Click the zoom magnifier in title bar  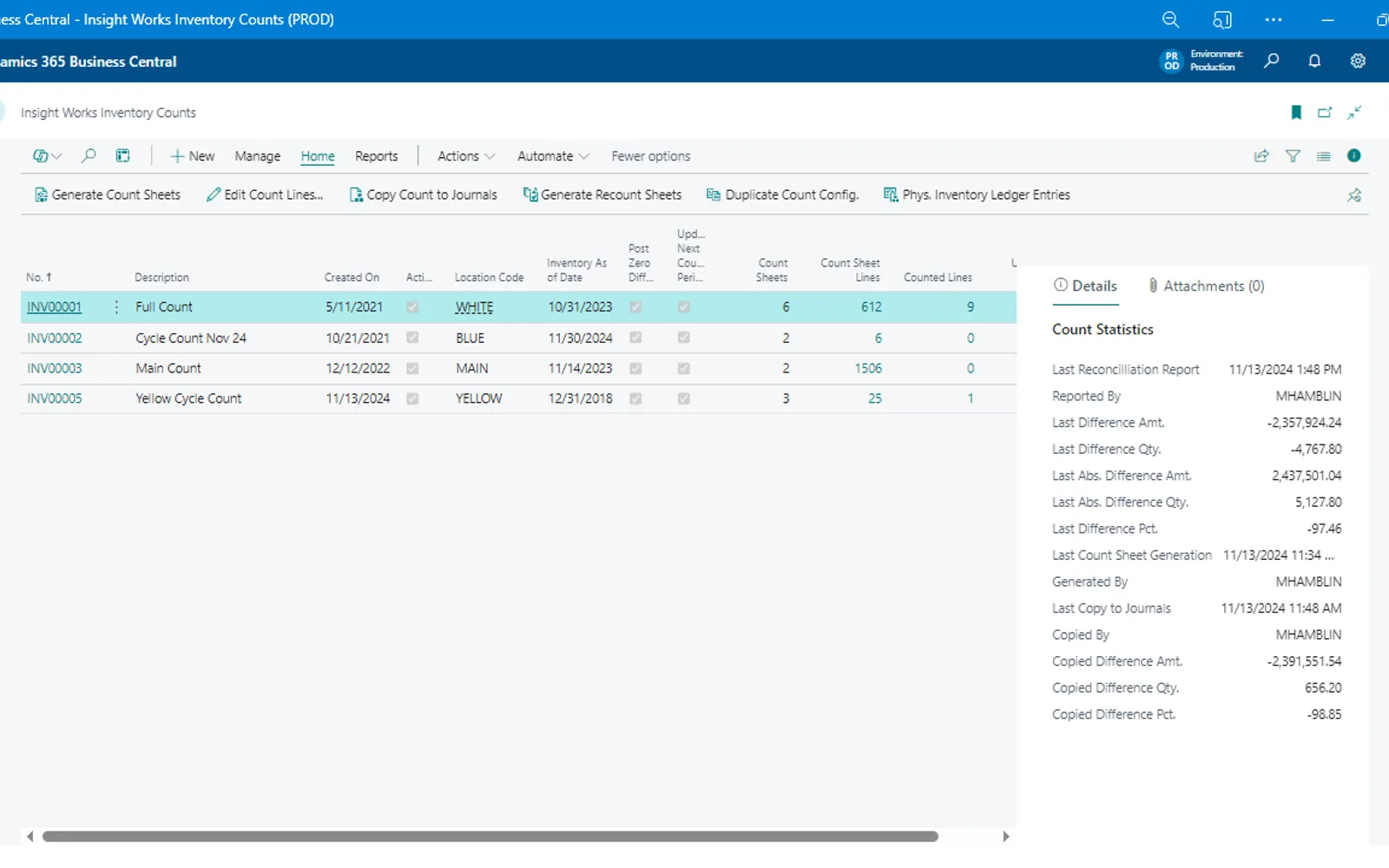(1170, 19)
